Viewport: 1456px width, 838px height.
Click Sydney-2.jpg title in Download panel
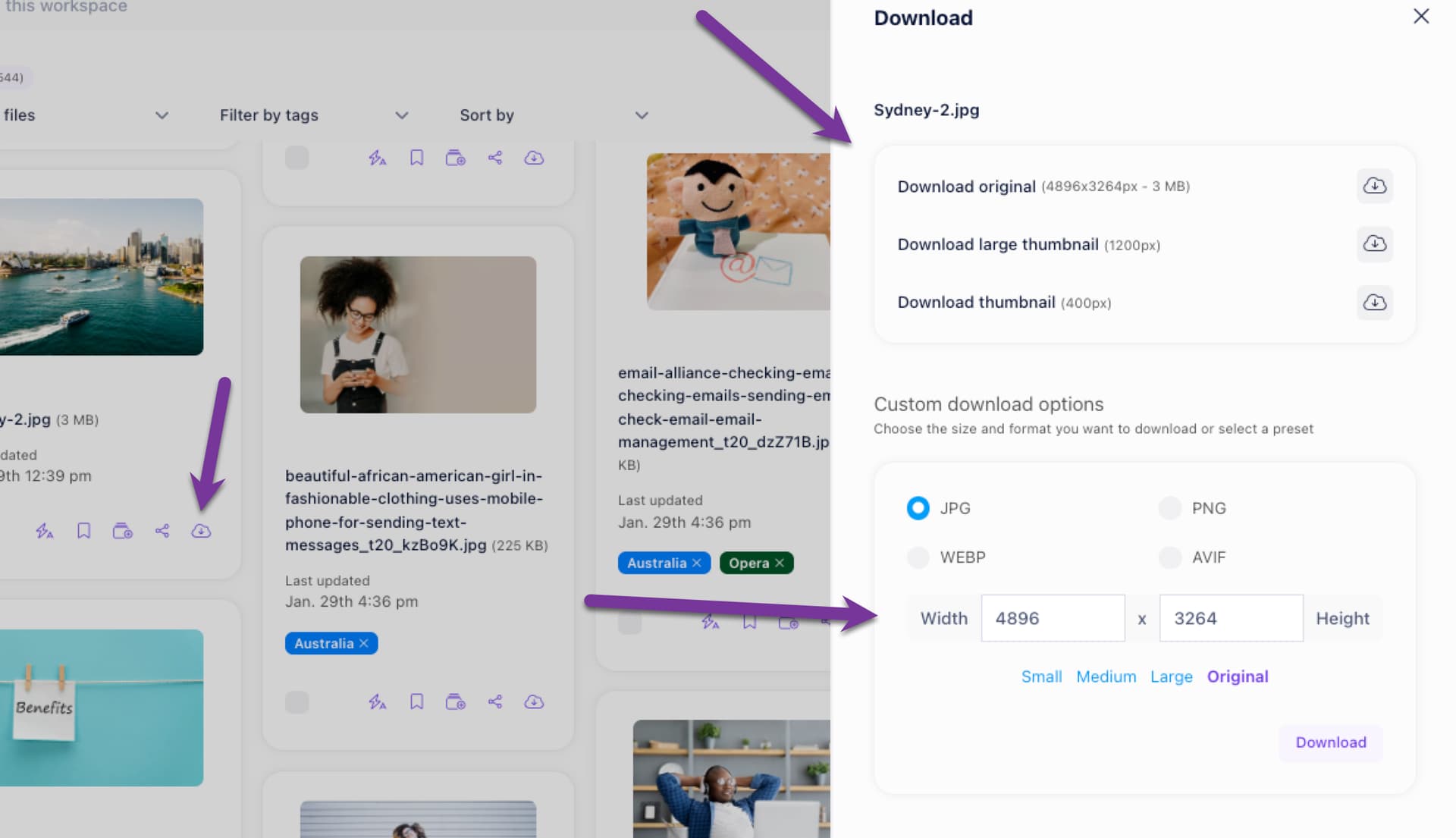[926, 110]
